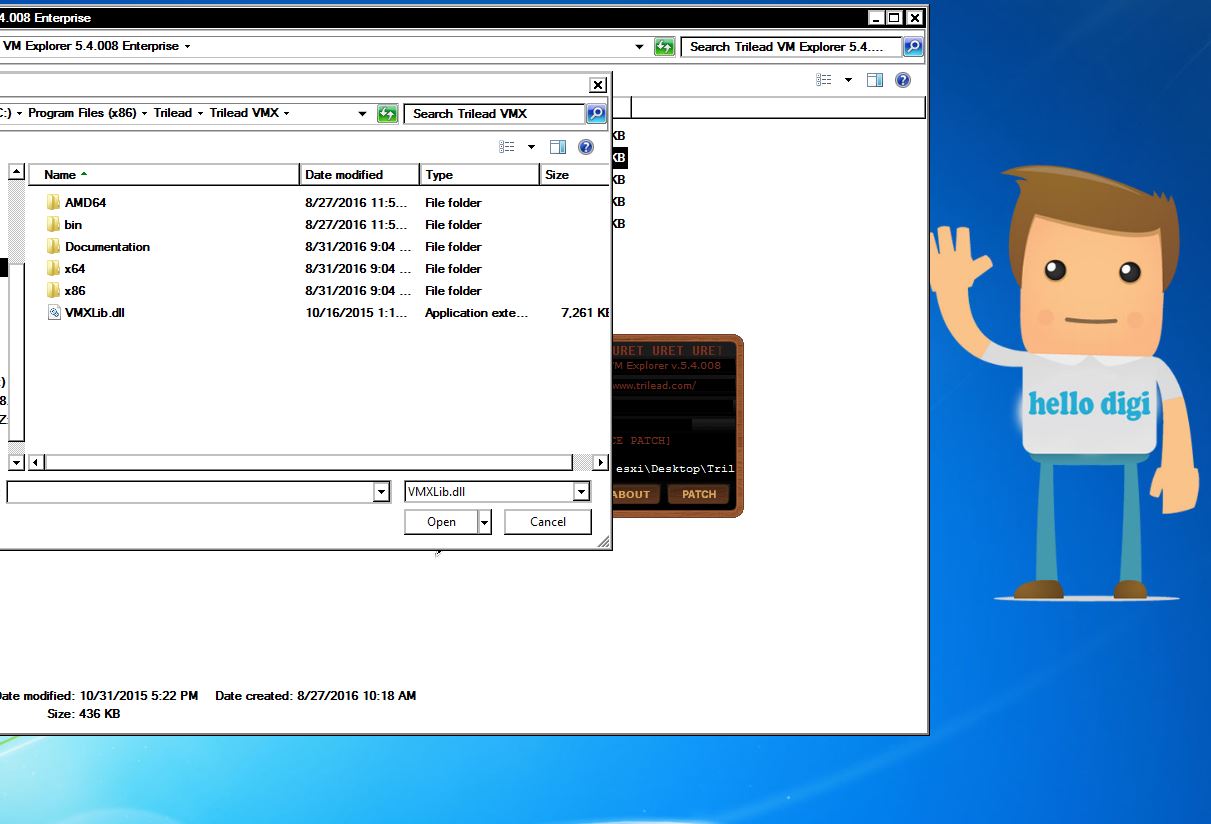1211x824 pixels.
Task: Click the VMXLib.dll file icon
Action: [x=54, y=312]
